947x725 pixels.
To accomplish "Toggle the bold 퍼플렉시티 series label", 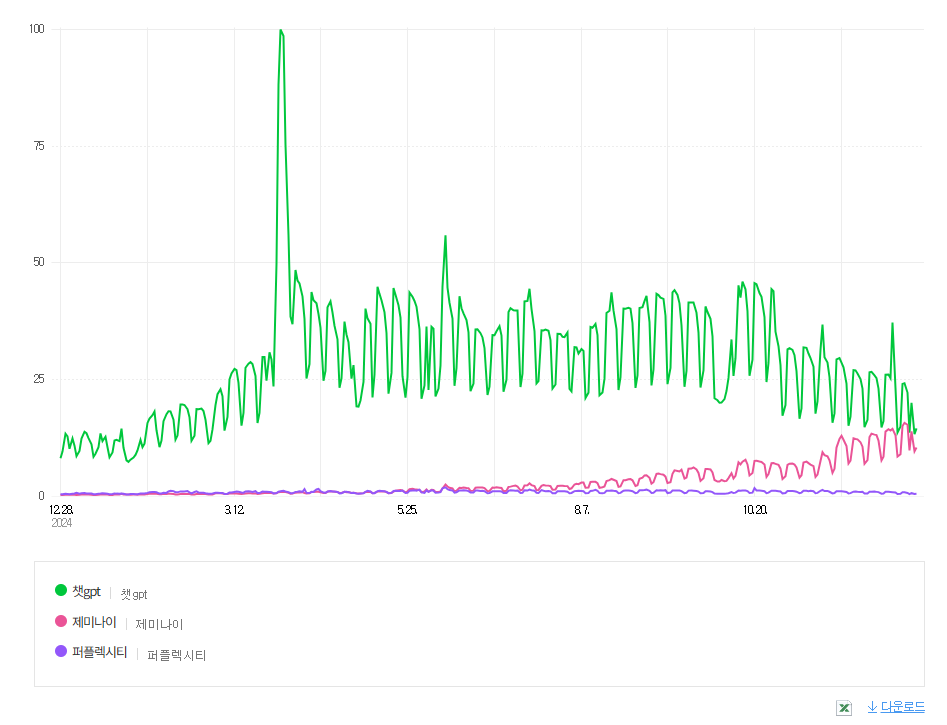I will [x=100, y=652].
